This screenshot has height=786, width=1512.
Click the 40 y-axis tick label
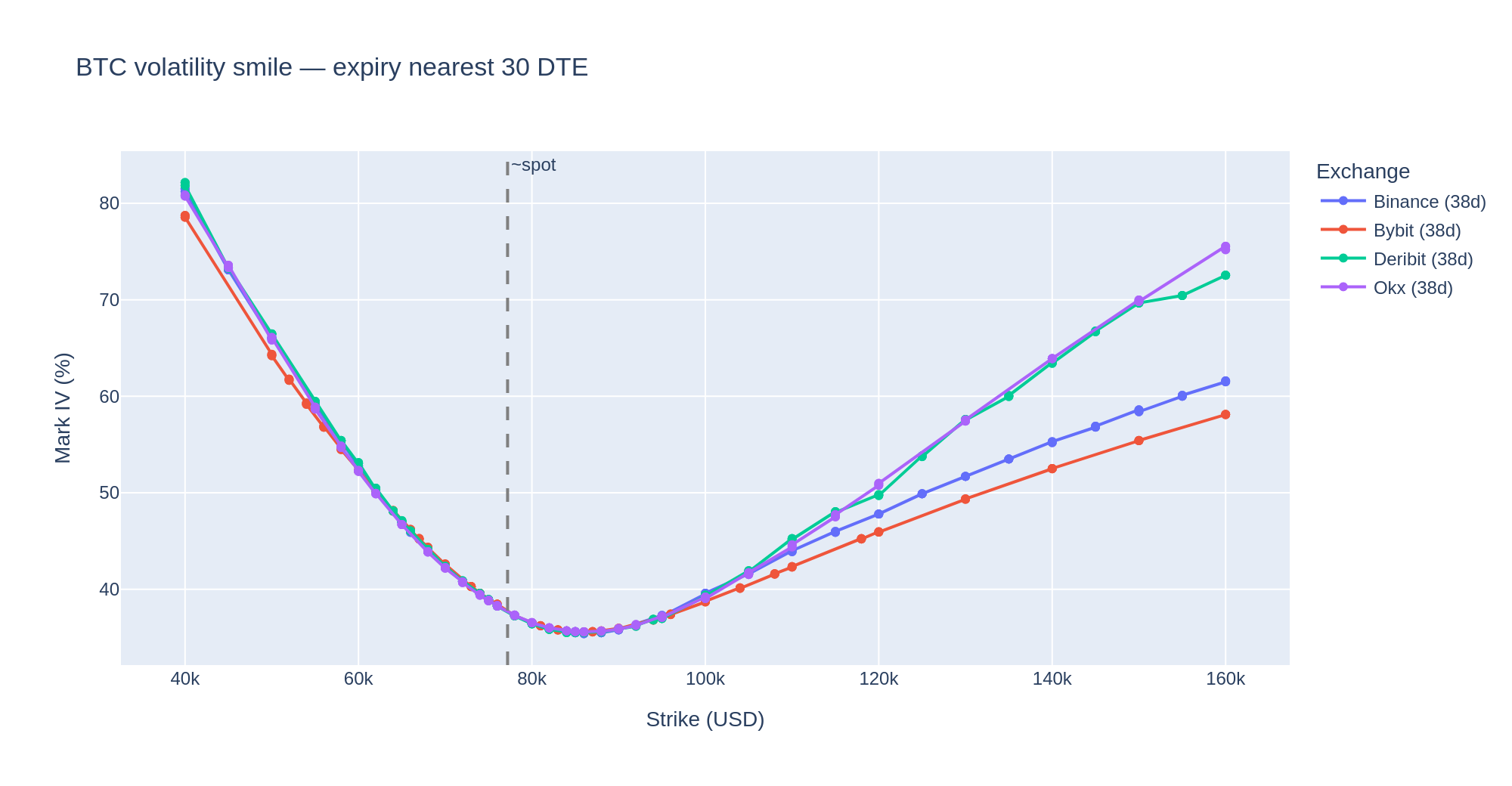click(x=109, y=589)
